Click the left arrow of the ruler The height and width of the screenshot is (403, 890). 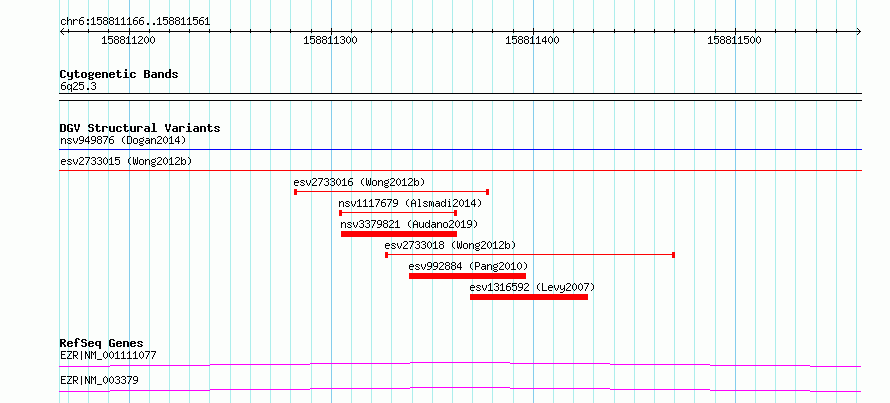tap(62, 31)
